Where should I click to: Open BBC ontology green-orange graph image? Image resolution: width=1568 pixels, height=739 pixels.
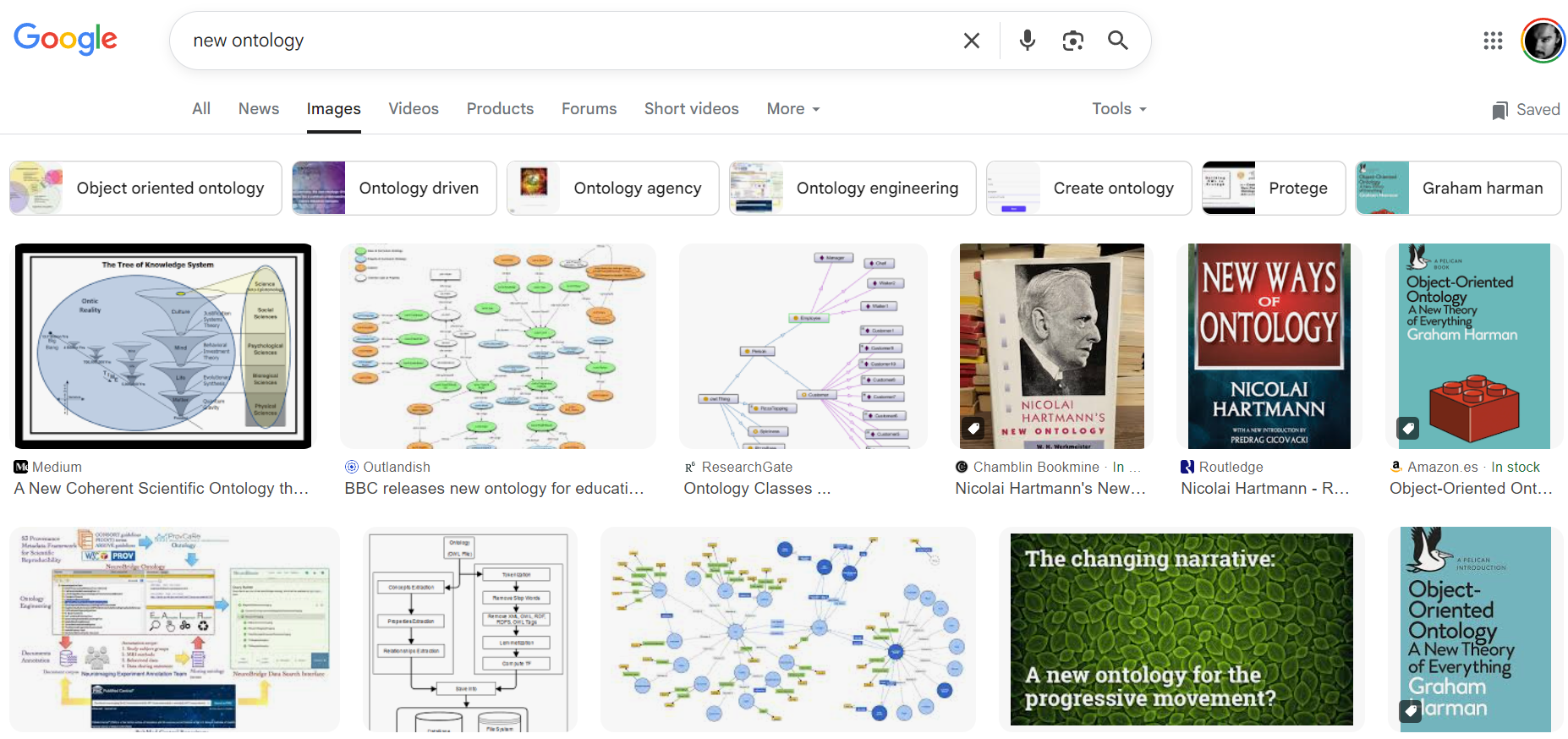click(x=498, y=346)
